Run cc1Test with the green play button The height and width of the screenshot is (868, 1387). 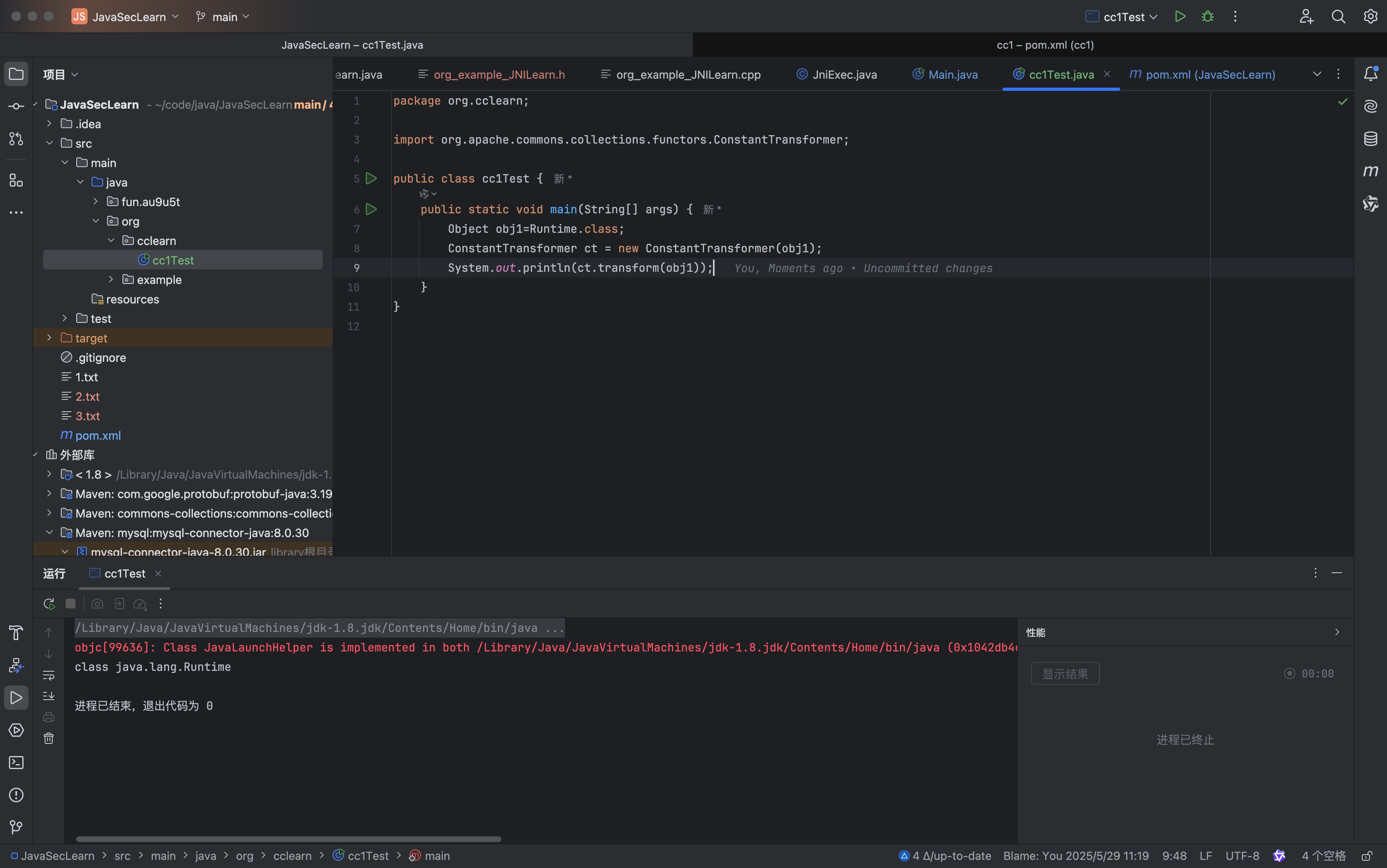(1180, 17)
